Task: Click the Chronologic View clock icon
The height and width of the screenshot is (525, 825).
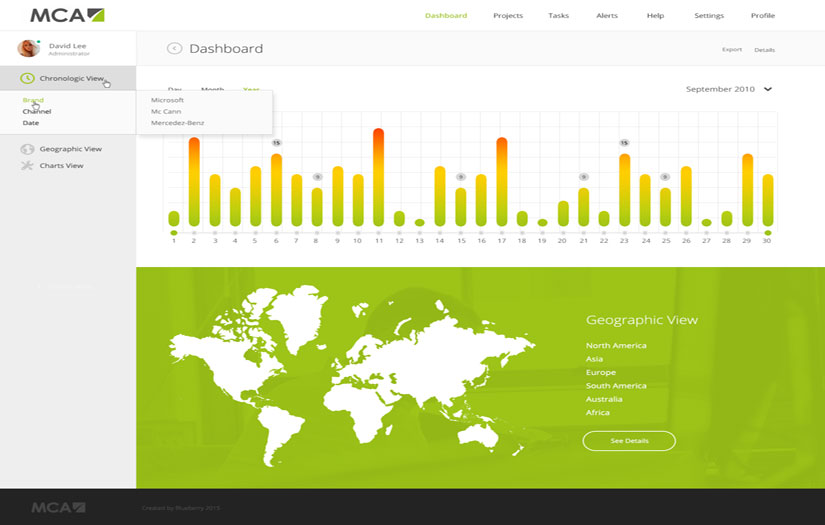Action: 27,78
